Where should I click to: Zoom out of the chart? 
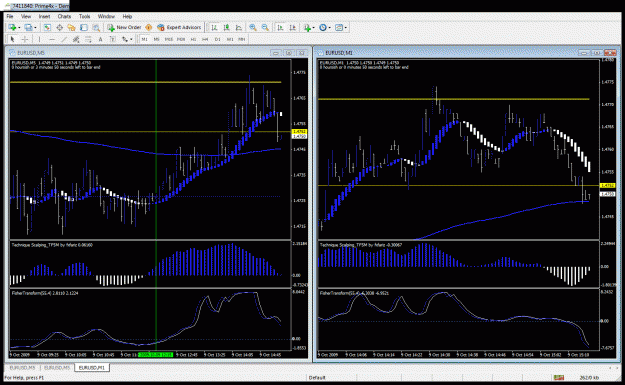[x=265, y=28]
